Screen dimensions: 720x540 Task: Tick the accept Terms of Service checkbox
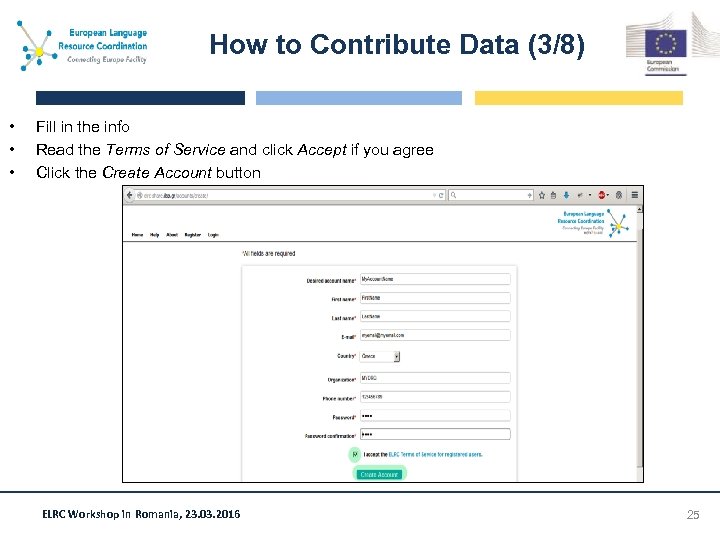click(x=354, y=454)
